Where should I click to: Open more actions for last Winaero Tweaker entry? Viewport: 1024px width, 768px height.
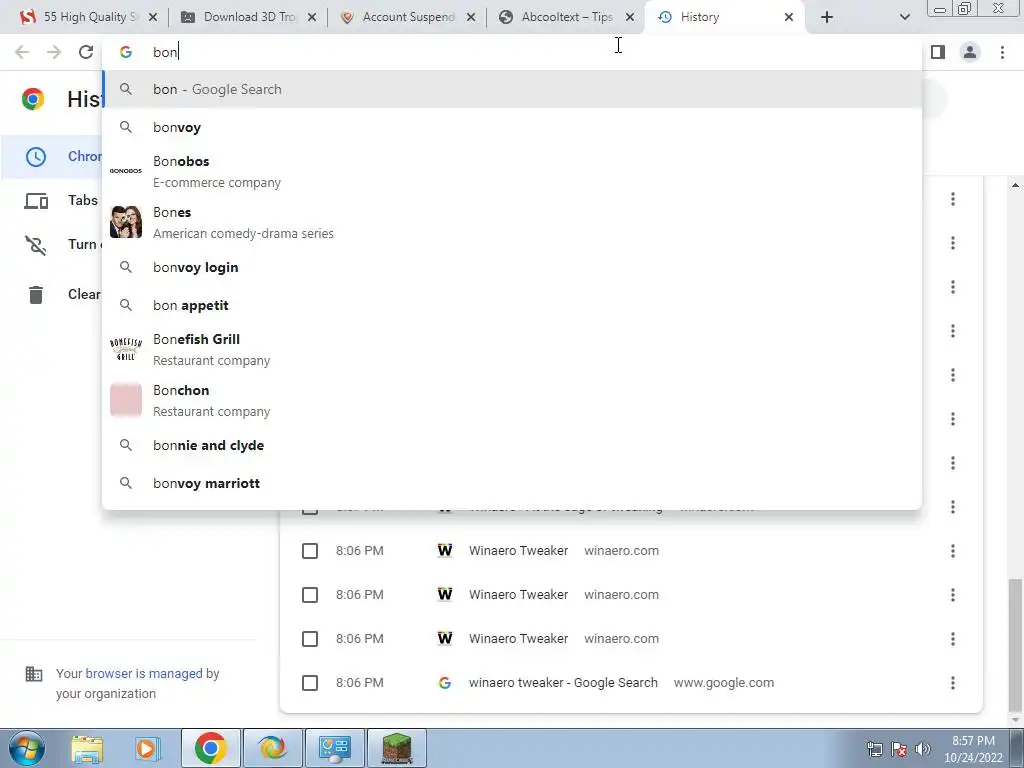pos(953,639)
